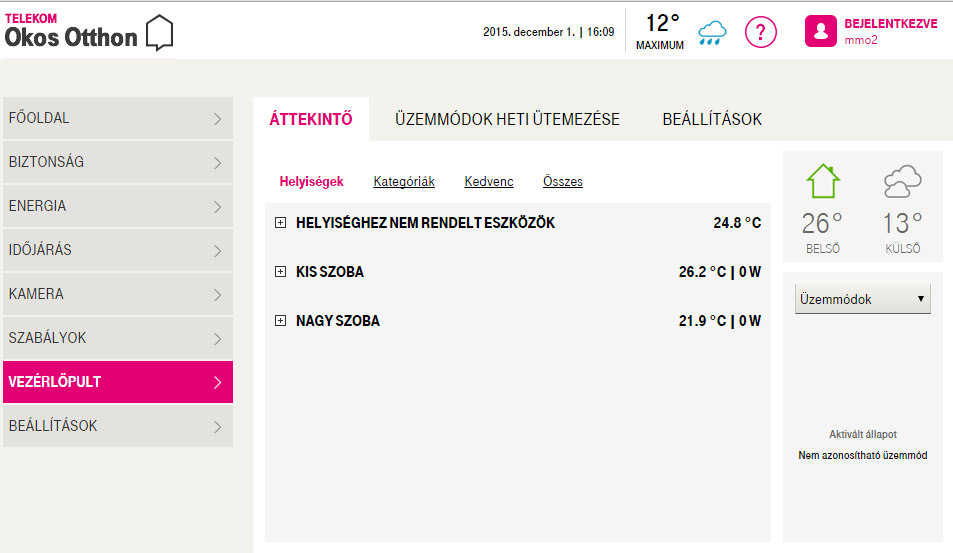Show all devices via Összes link
Image resolution: width=953 pixels, height=553 pixels.
562,182
